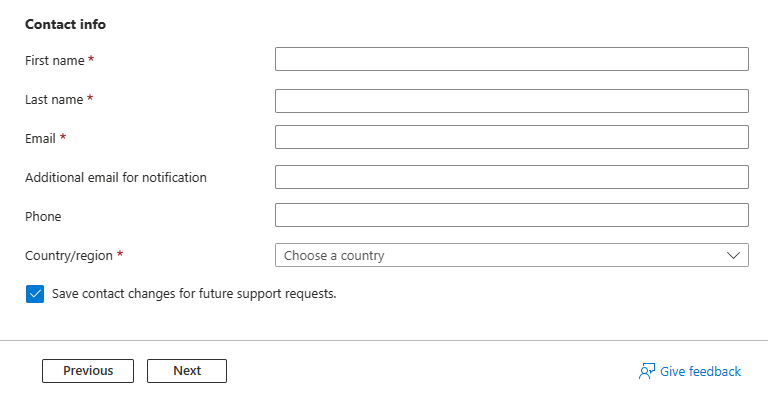Viewport: 773px width, 396px height.
Task: Go back with the Previous button
Action: (x=88, y=371)
